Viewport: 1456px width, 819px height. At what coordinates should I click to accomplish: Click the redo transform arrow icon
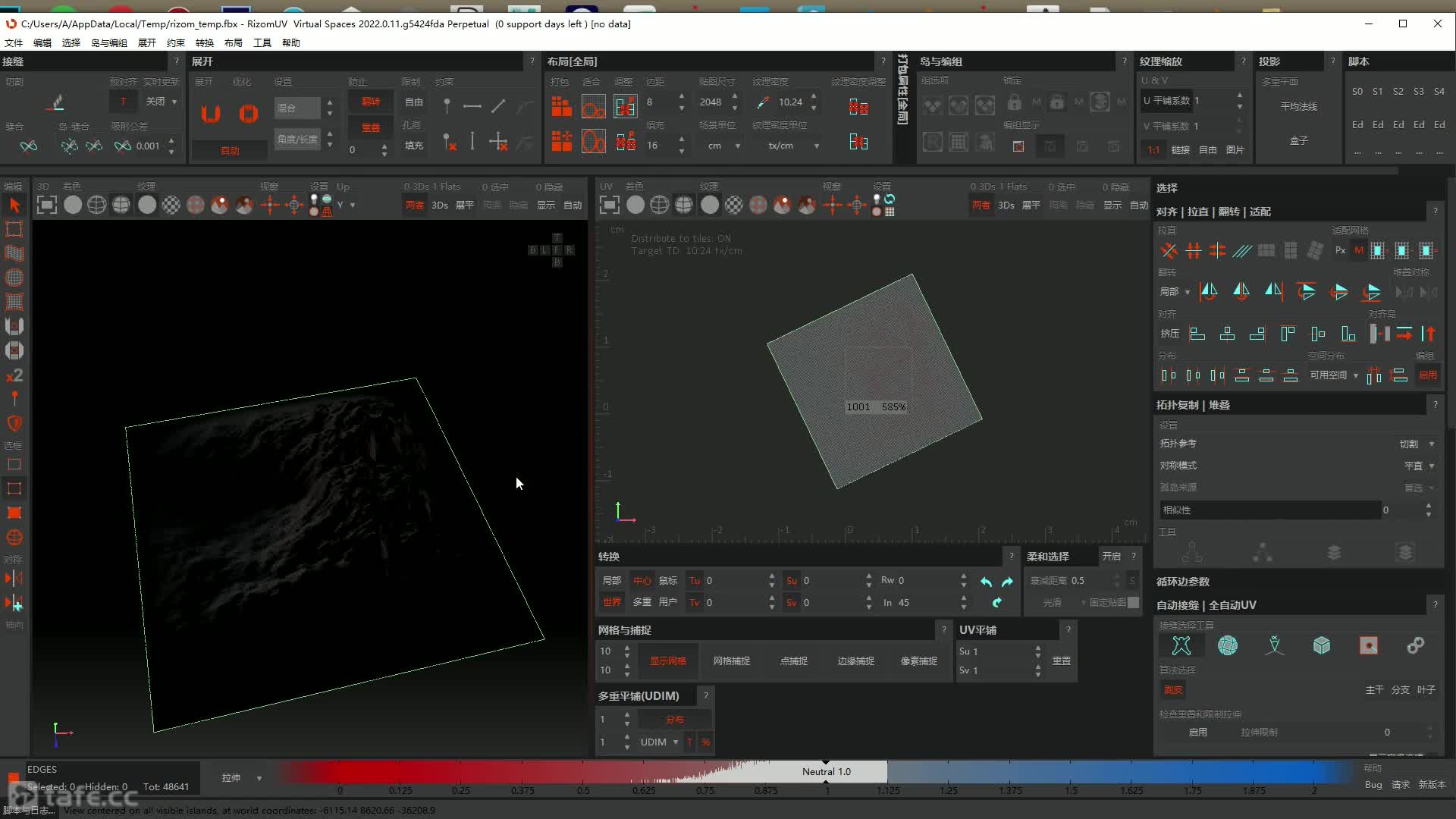coord(1007,582)
